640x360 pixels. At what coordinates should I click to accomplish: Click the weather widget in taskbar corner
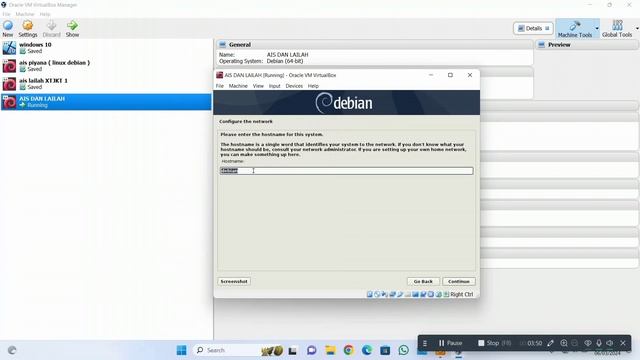tap(12, 350)
